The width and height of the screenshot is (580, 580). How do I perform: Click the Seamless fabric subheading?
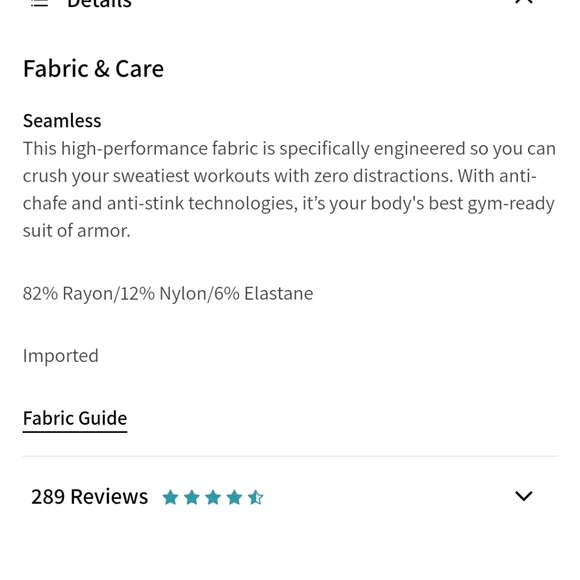62,121
